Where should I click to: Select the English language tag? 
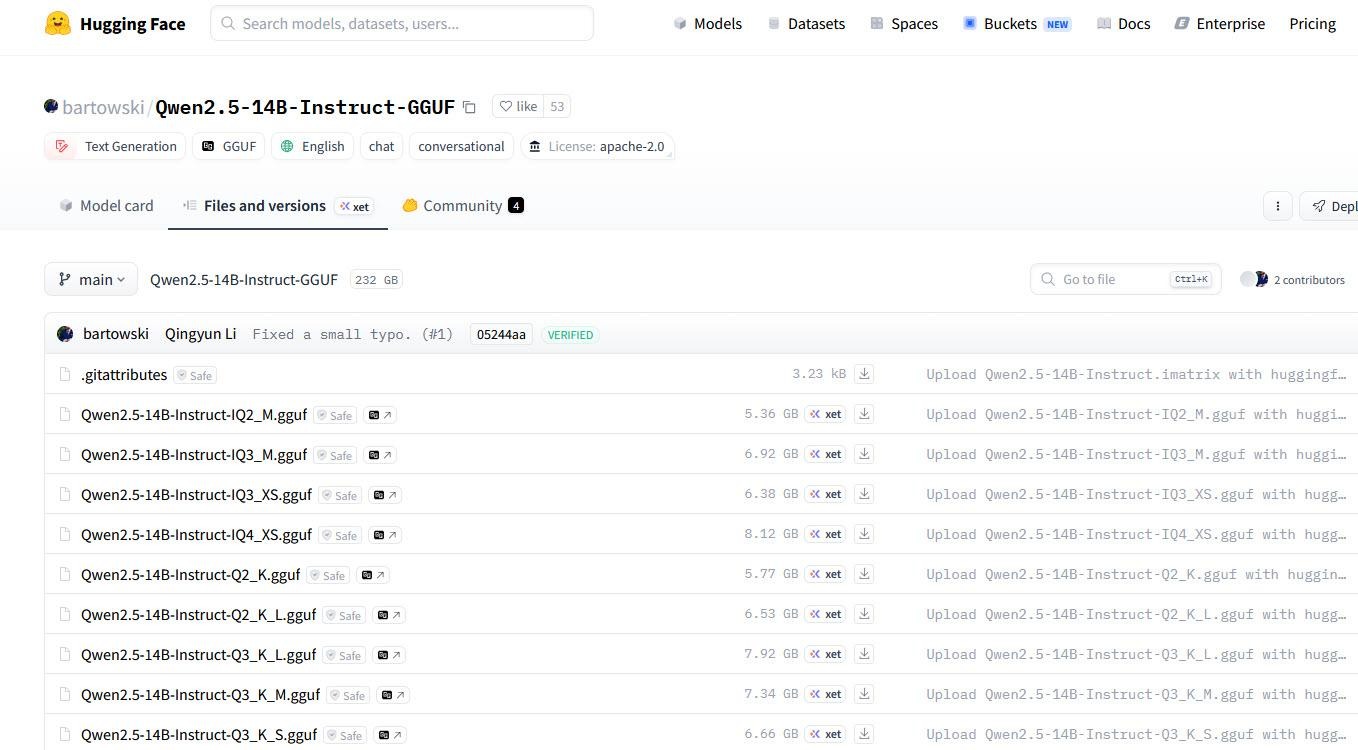[312, 146]
